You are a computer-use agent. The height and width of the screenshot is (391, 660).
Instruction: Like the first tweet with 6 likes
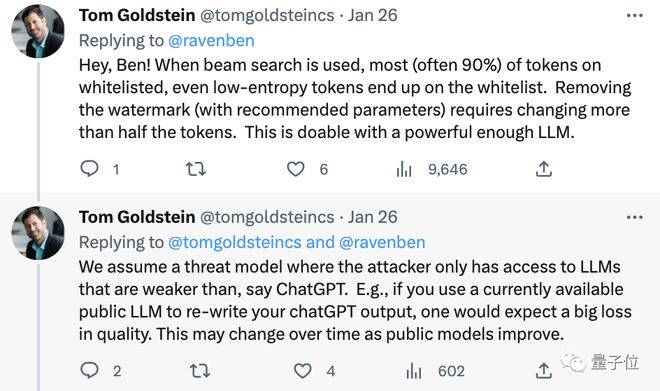pyautogui.click(x=295, y=169)
